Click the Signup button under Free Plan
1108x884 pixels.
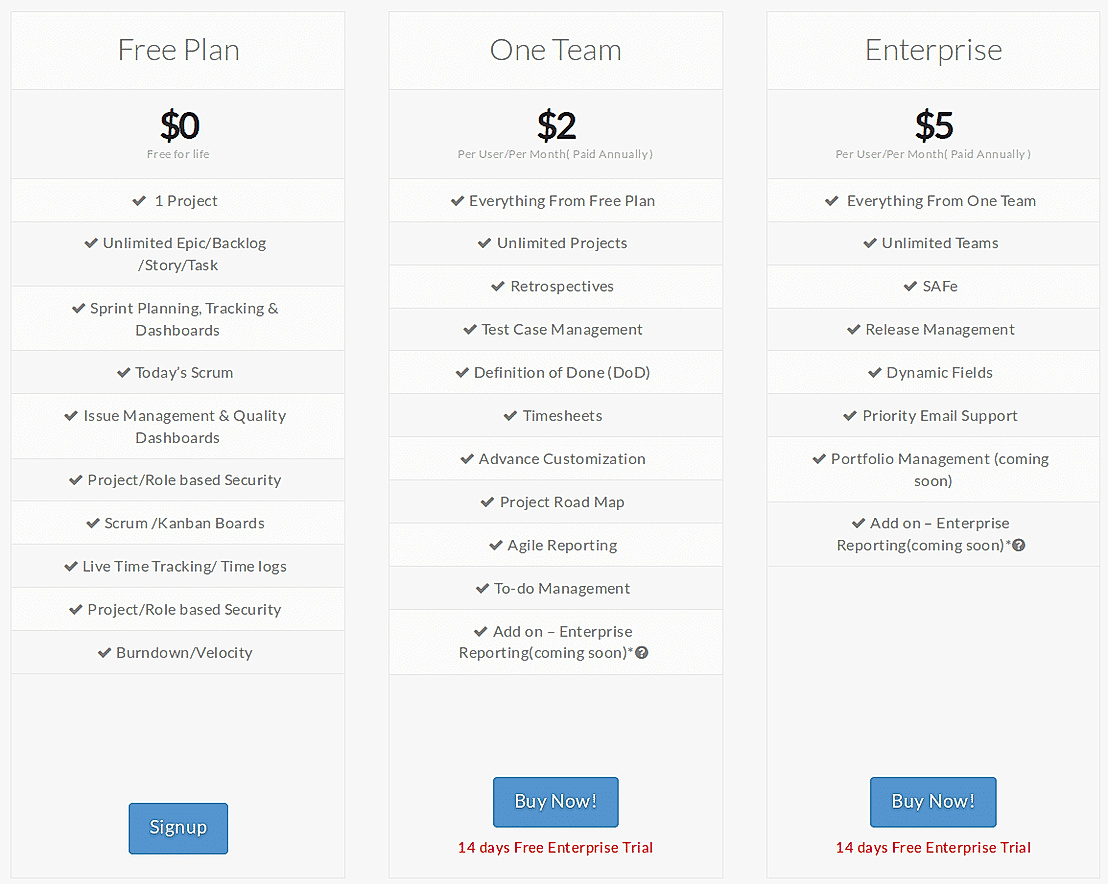click(178, 828)
